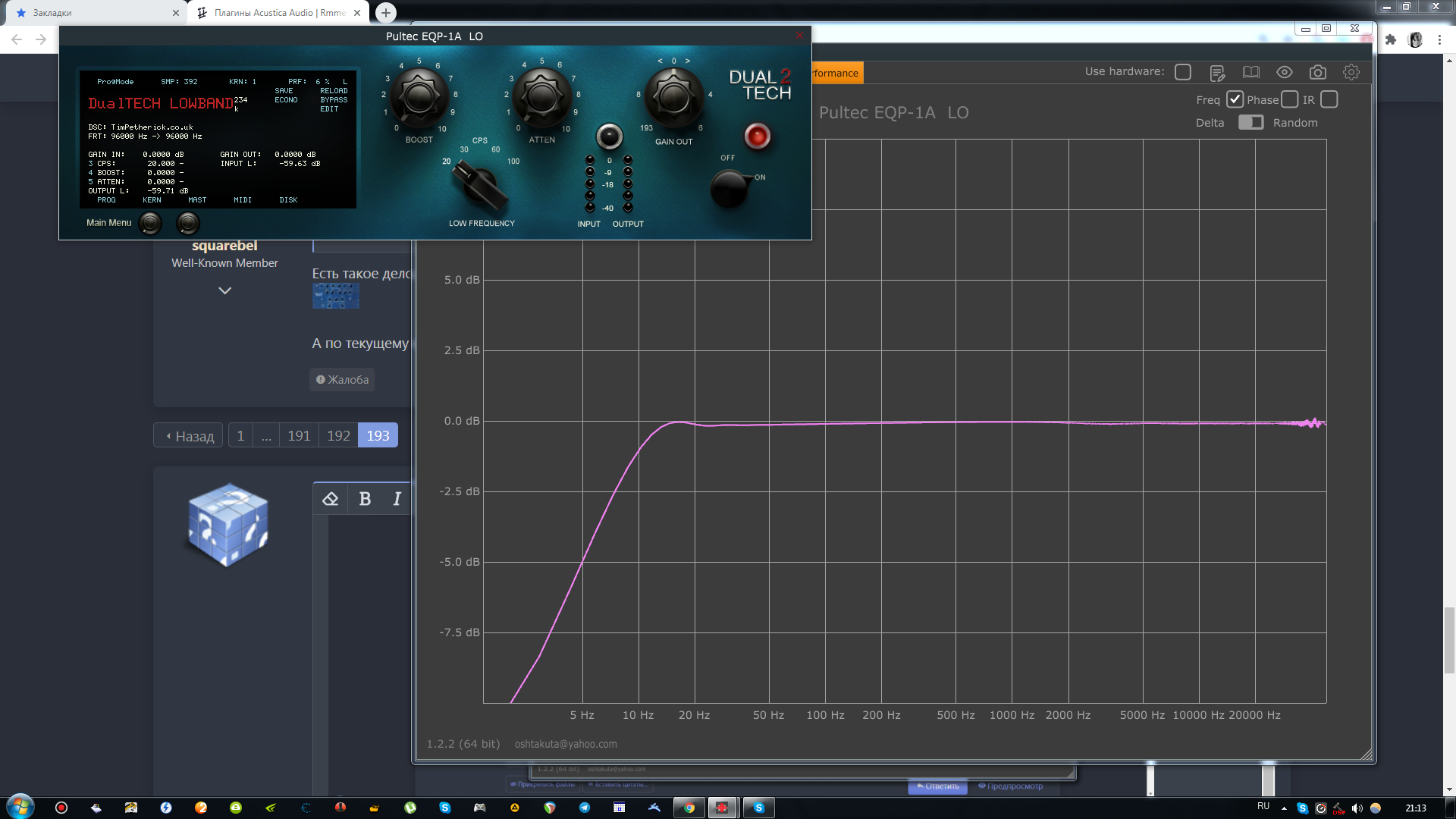This screenshot has height=819, width=1456.
Task: Click the left arrow above GAIN OUT
Action: 660,61
